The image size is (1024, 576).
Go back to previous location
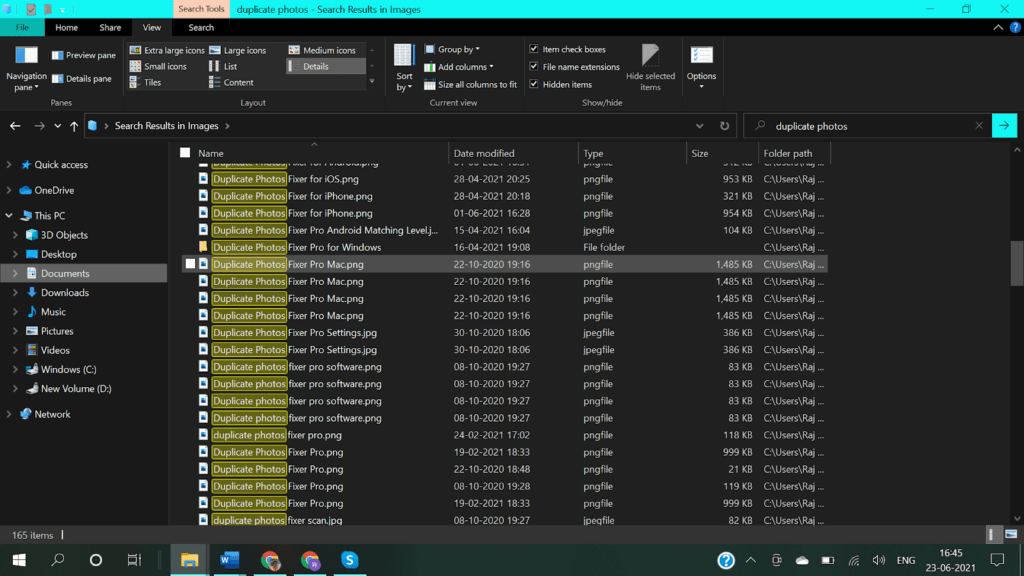(15, 126)
